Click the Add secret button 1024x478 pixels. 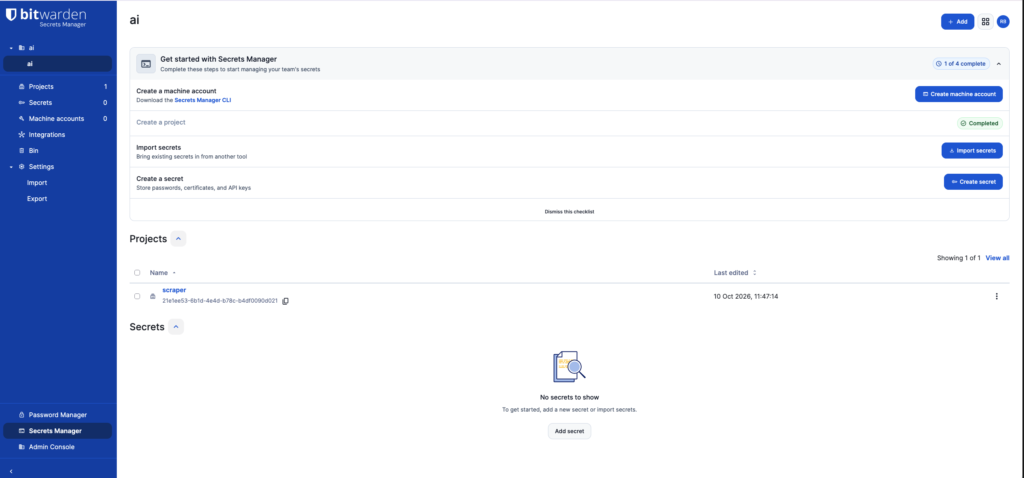click(x=569, y=431)
